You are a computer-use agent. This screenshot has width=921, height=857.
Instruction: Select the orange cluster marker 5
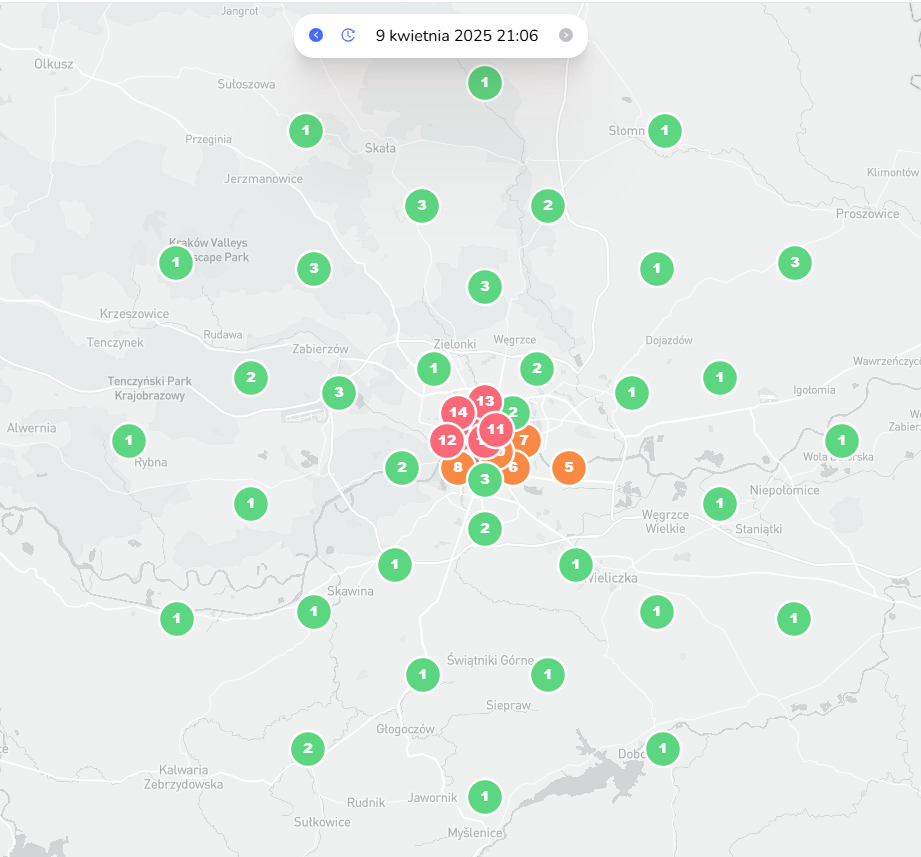click(569, 466)
